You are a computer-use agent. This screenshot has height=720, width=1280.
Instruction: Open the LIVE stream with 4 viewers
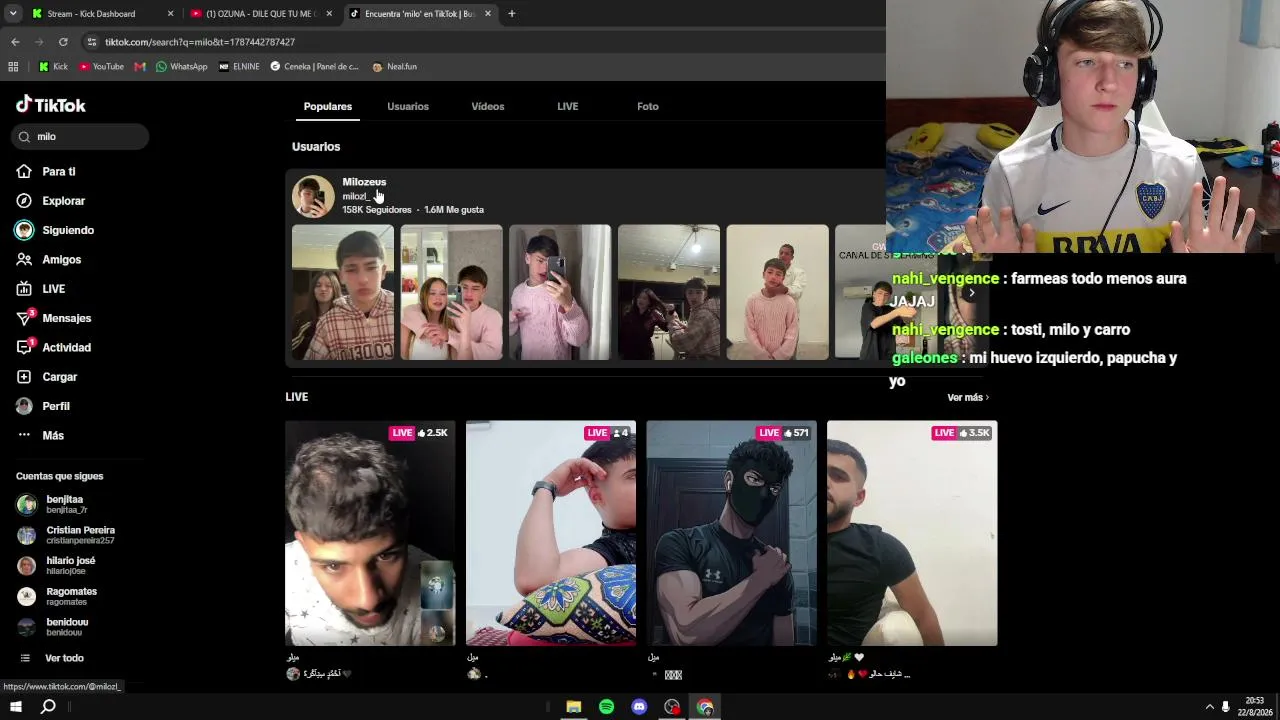coord(551,533)
